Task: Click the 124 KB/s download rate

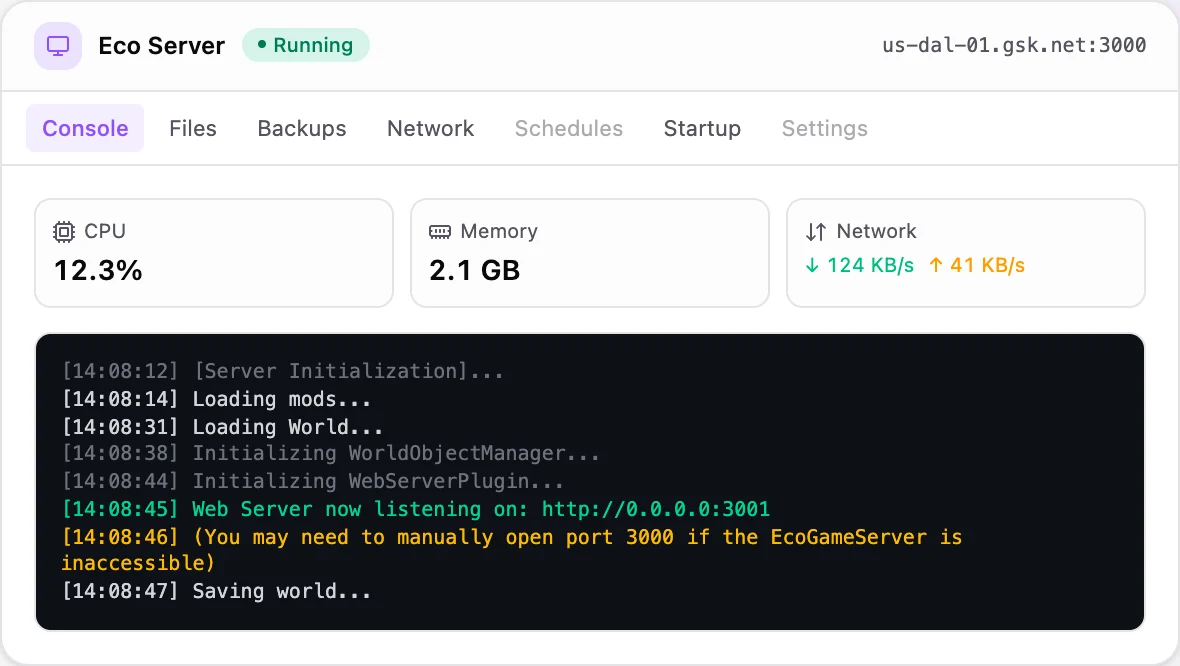Action: [871, 265]
